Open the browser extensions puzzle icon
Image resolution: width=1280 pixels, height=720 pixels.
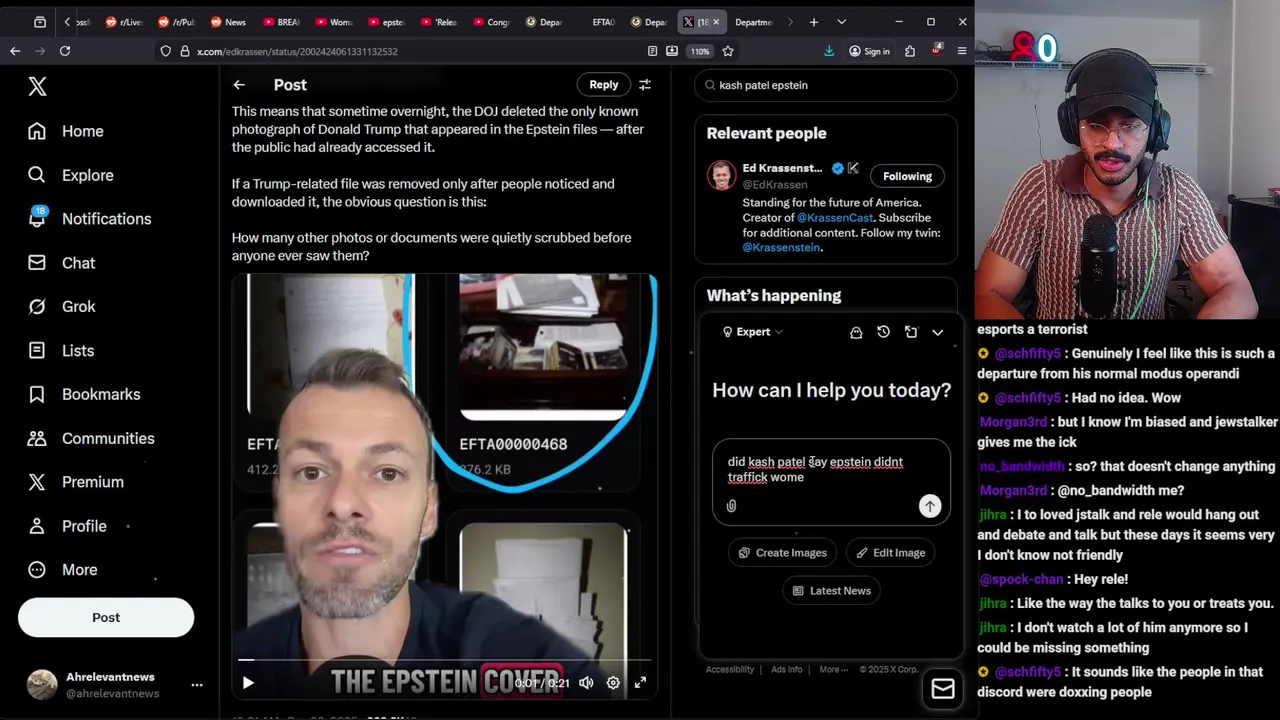tap(910, 51)
